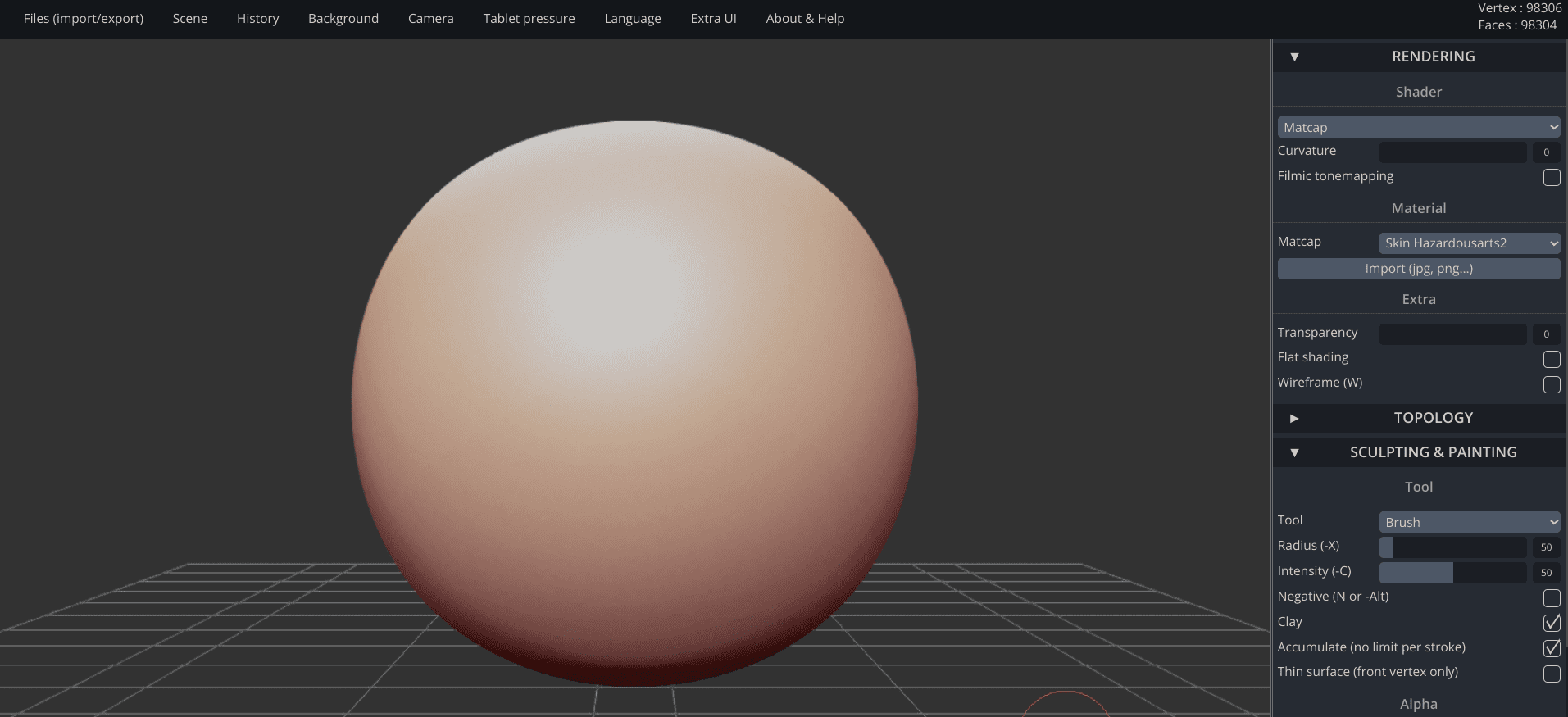Click the Faces : 98304 counter
The width and height of the screenshot is (1568, 717).
tap(1517, 25)
